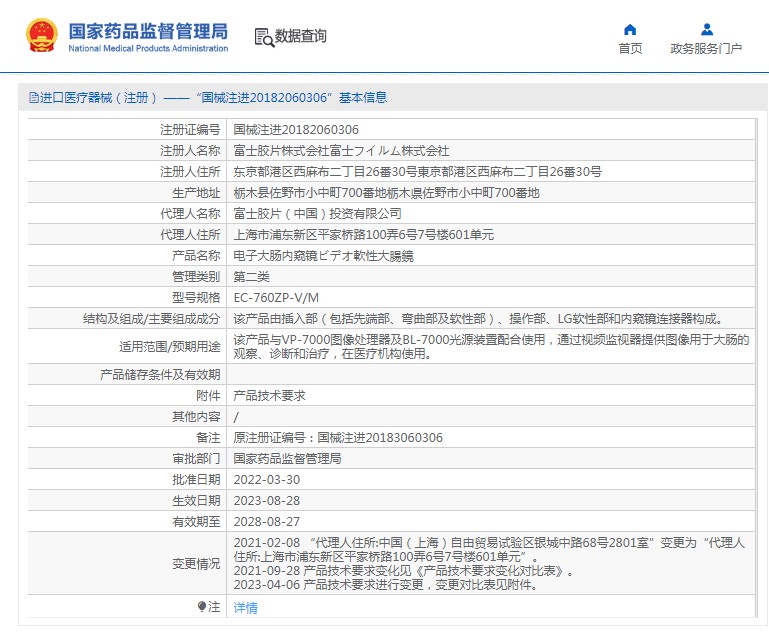Click the user icon above 政务服务门户

(706, 29)
